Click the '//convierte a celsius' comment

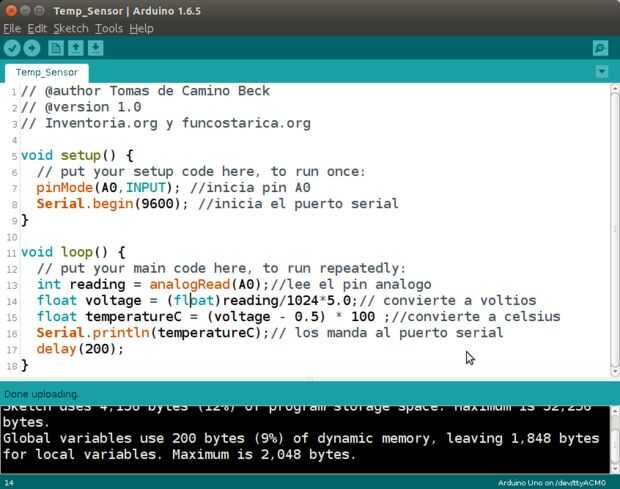(476, 317)
